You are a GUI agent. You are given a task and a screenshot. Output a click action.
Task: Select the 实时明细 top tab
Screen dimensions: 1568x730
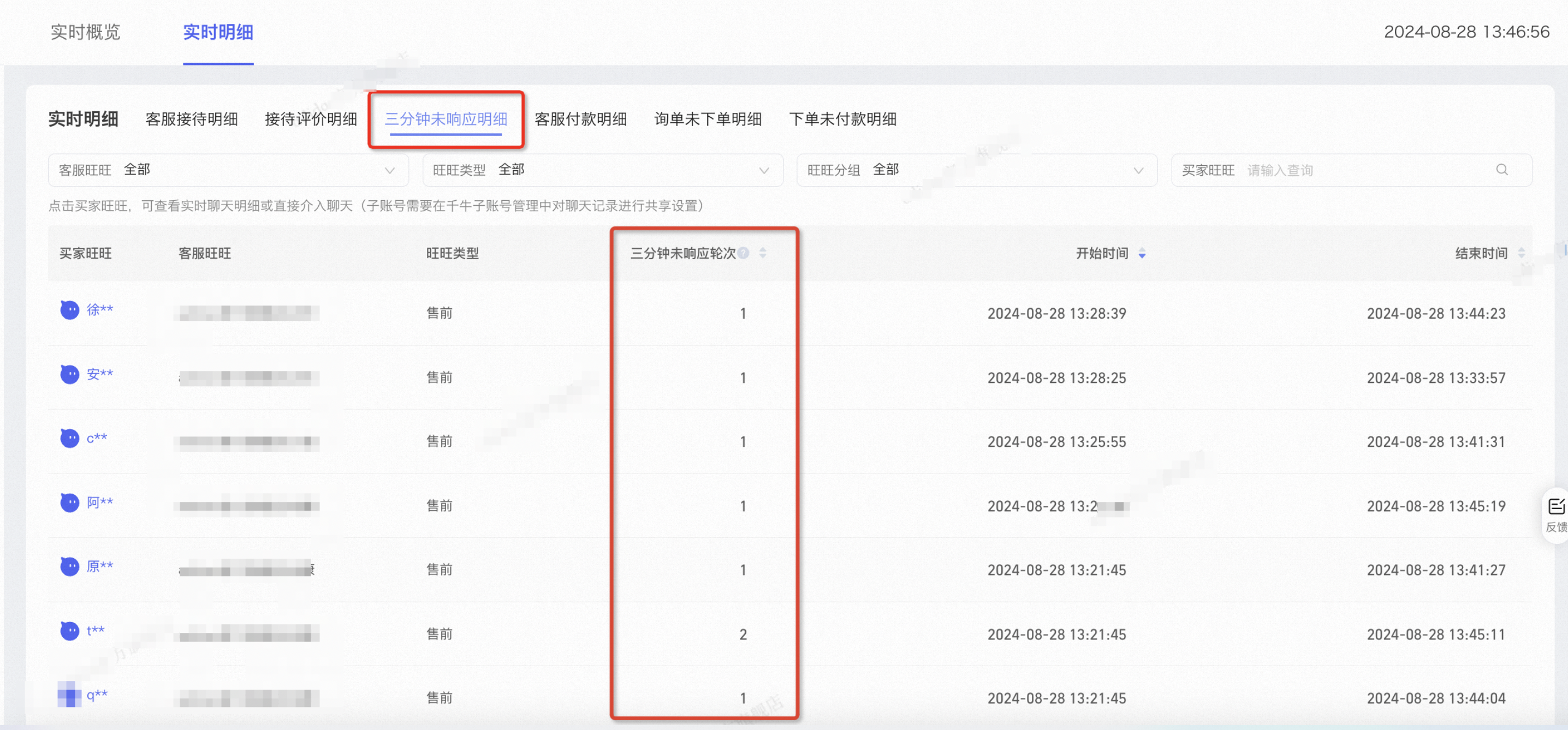(x=218, y=32)
